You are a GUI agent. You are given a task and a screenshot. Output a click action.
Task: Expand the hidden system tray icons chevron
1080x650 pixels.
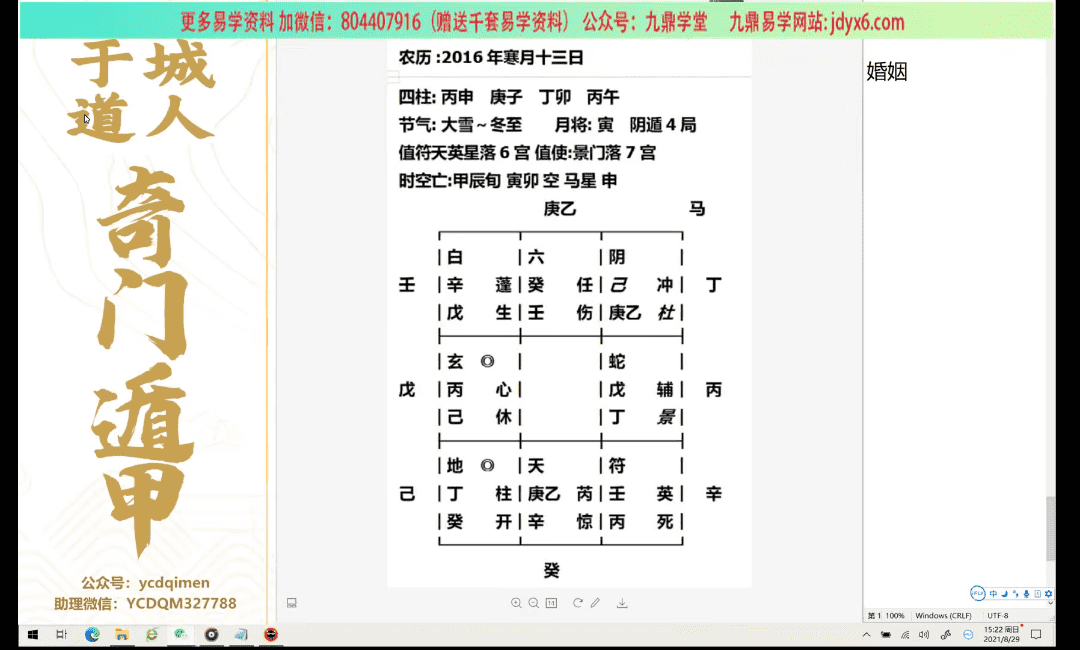pos(866,635)
